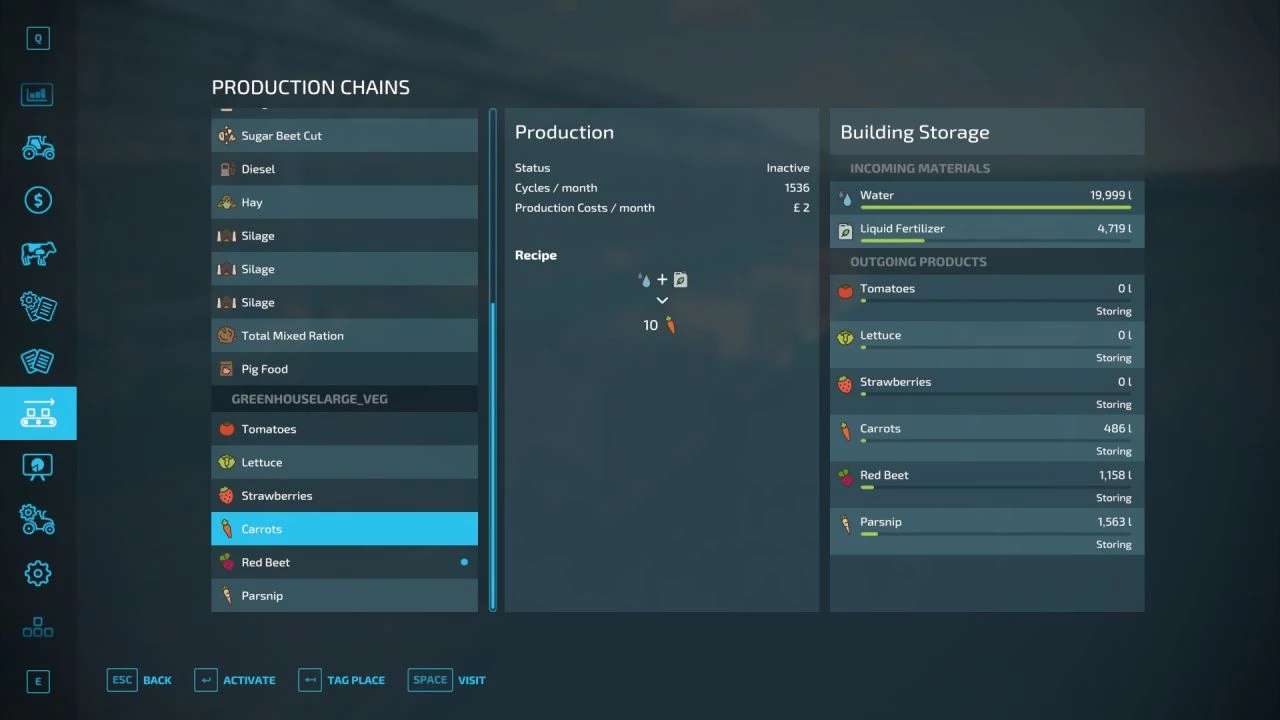The width and height of the screenshot is (1280, 720).
Task: Click the recipe down chevron arrow
Action: [x=662, y=301]
